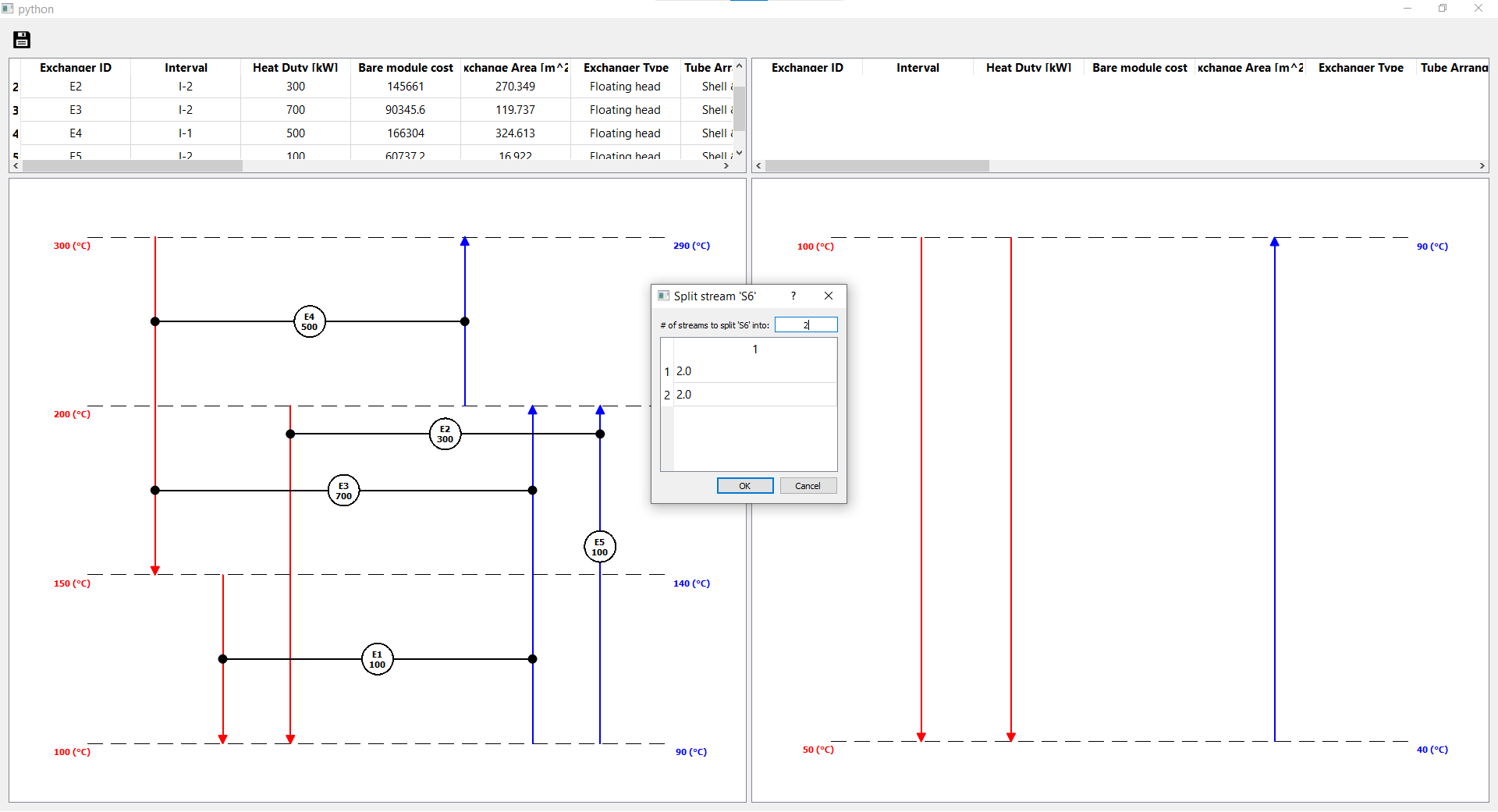This screenshot has height=812, width=1498.
Task: Click the left table's horizontal scroll right arrow
Action: (726, 166)
